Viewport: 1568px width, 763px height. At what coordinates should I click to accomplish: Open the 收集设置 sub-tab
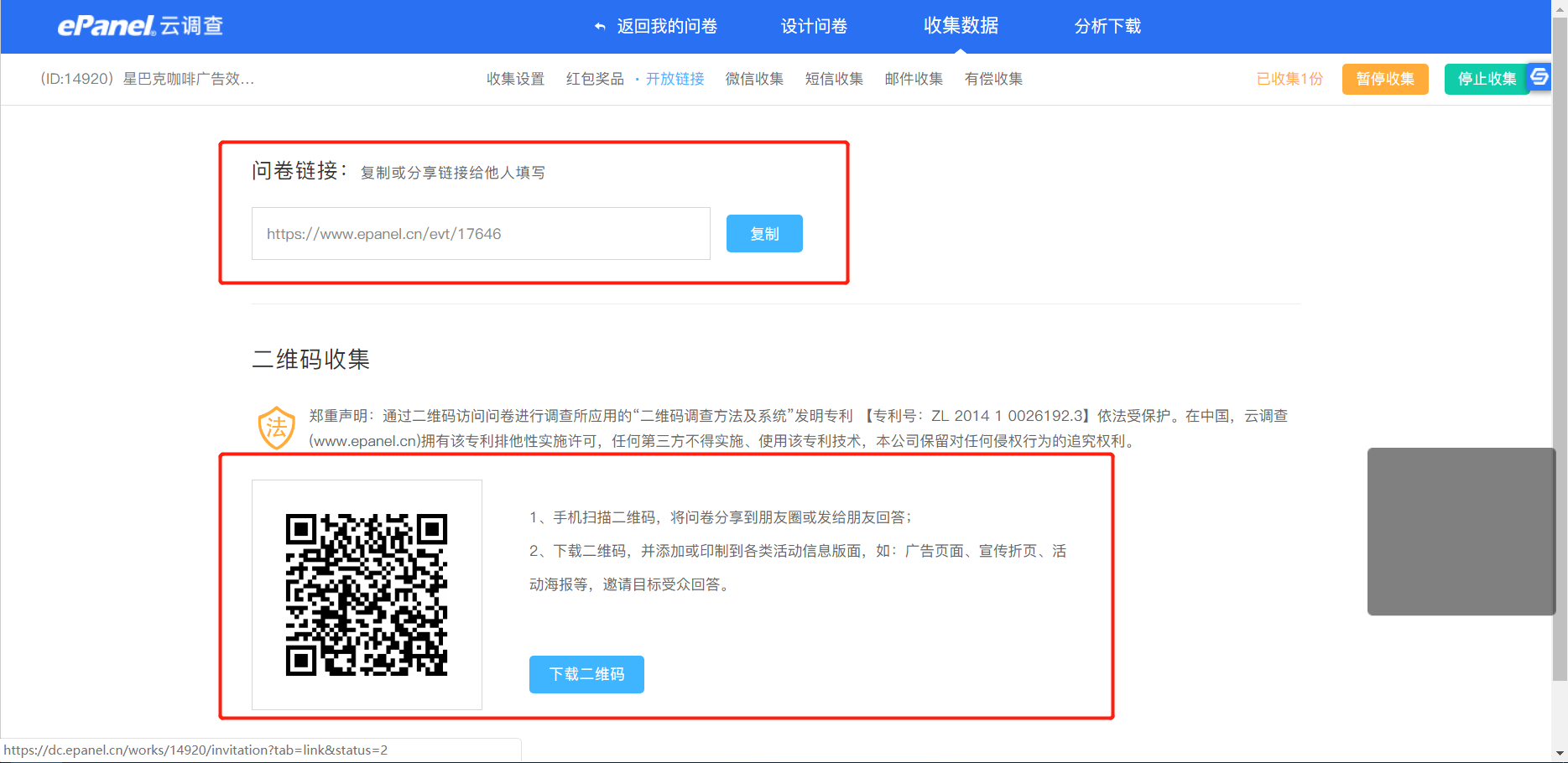515,79
